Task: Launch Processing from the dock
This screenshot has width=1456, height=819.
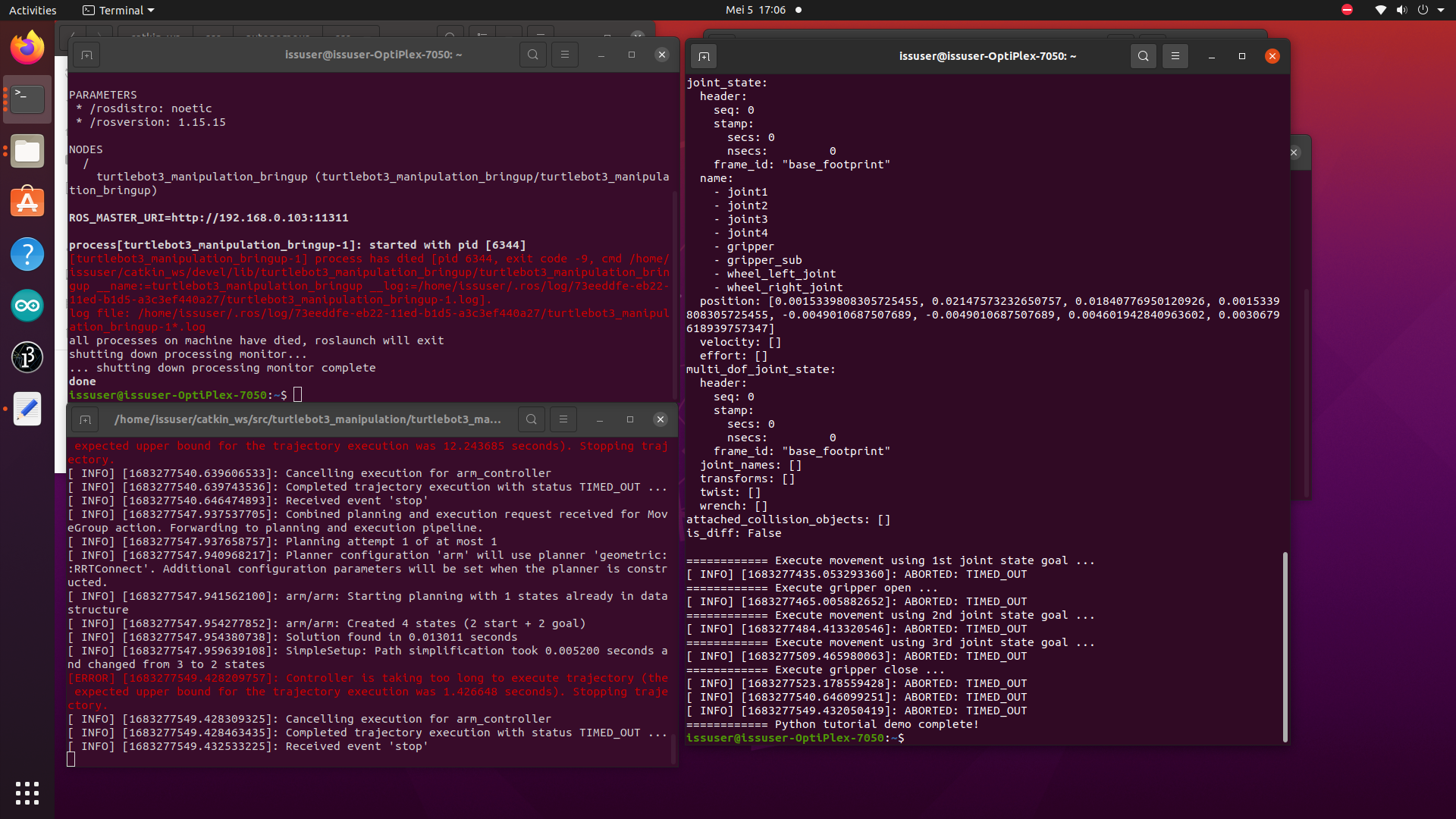Action: point(27,357)
